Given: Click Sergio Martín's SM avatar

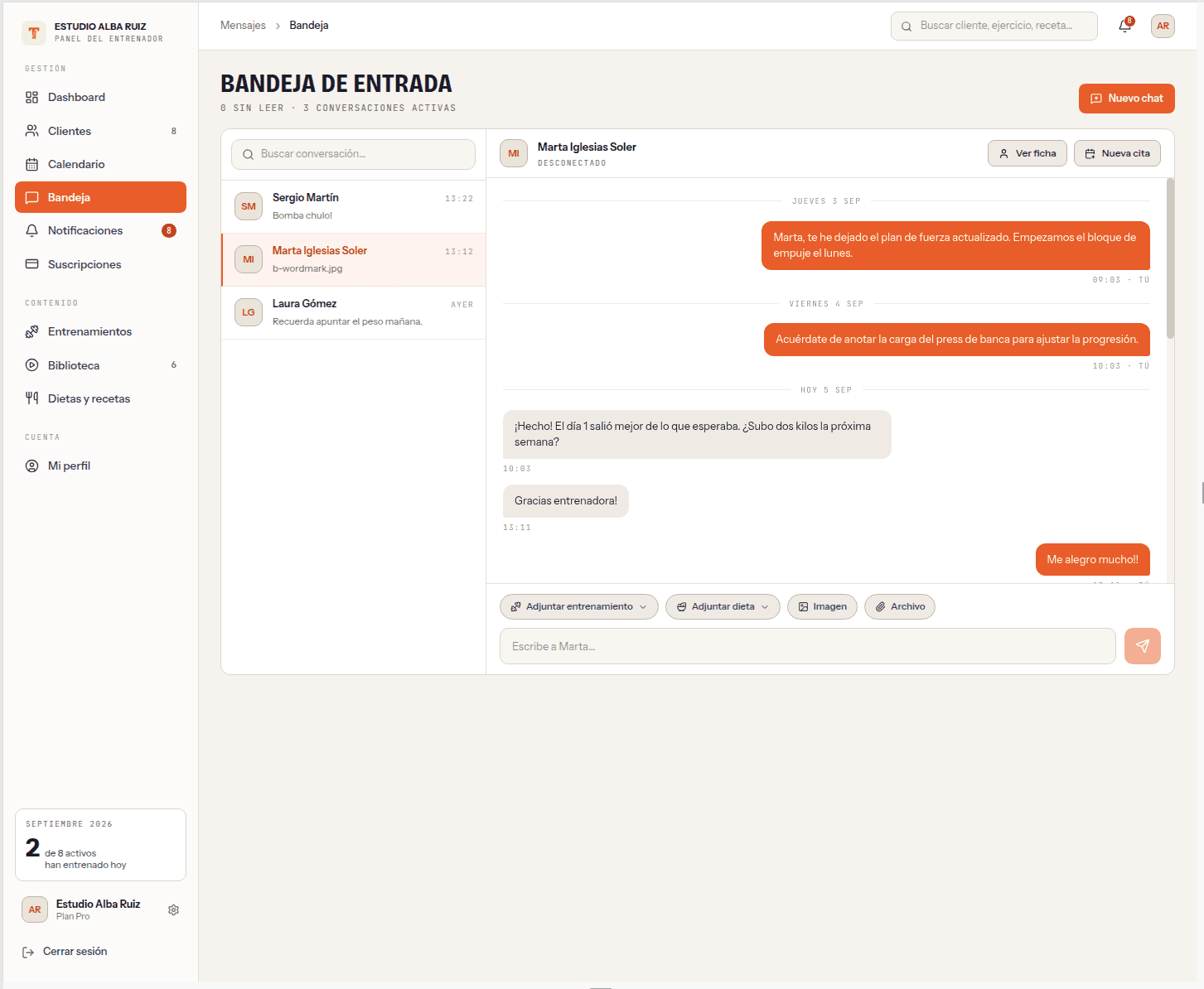Looking at the screenshot, I should (249, 206).
